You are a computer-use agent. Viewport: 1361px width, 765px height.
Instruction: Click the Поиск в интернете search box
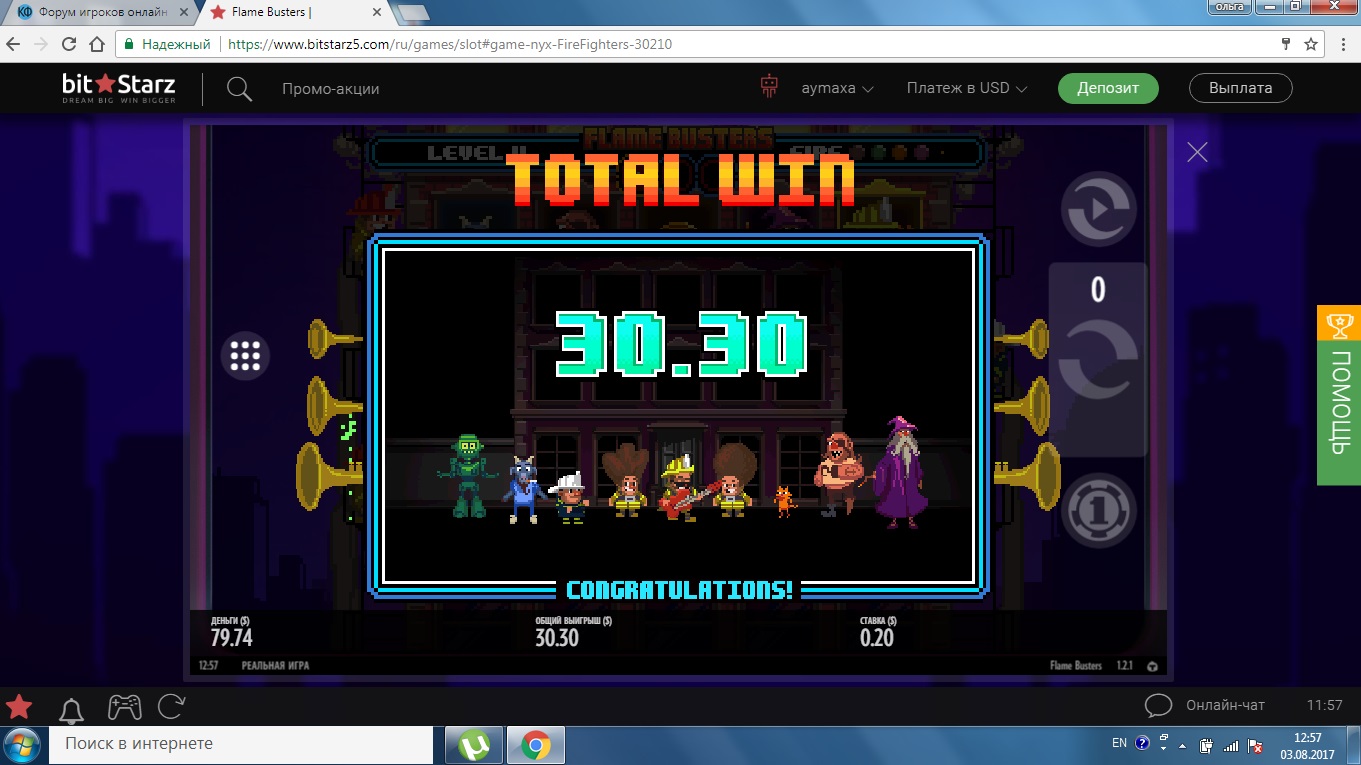coord(240,744)
